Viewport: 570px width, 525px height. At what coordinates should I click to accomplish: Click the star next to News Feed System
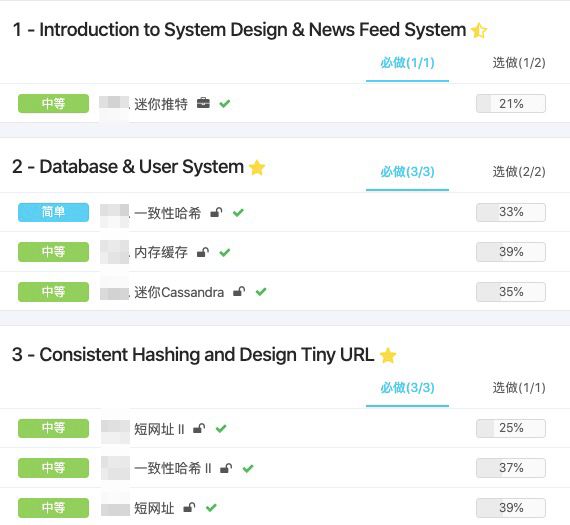click(x=479, y=30)
